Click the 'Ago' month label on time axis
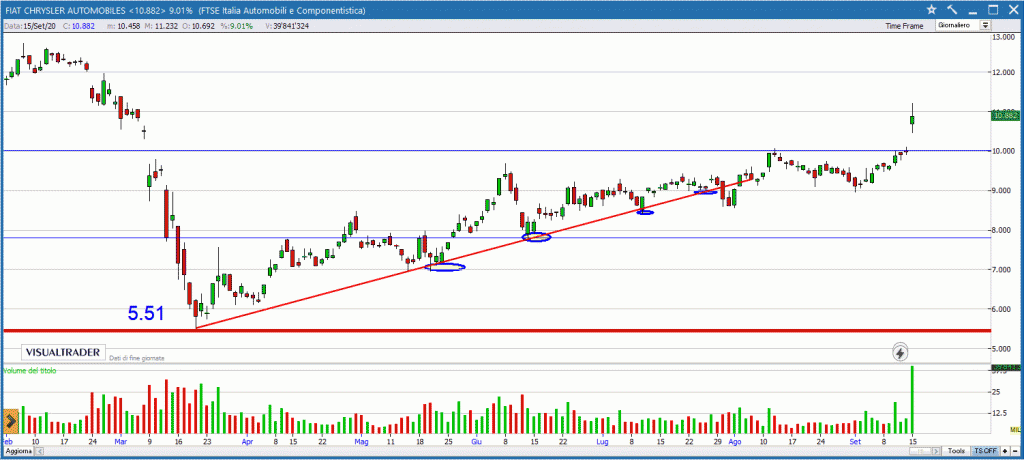The height and width of the screenshot is (460, 1024). tap(735, 441)
